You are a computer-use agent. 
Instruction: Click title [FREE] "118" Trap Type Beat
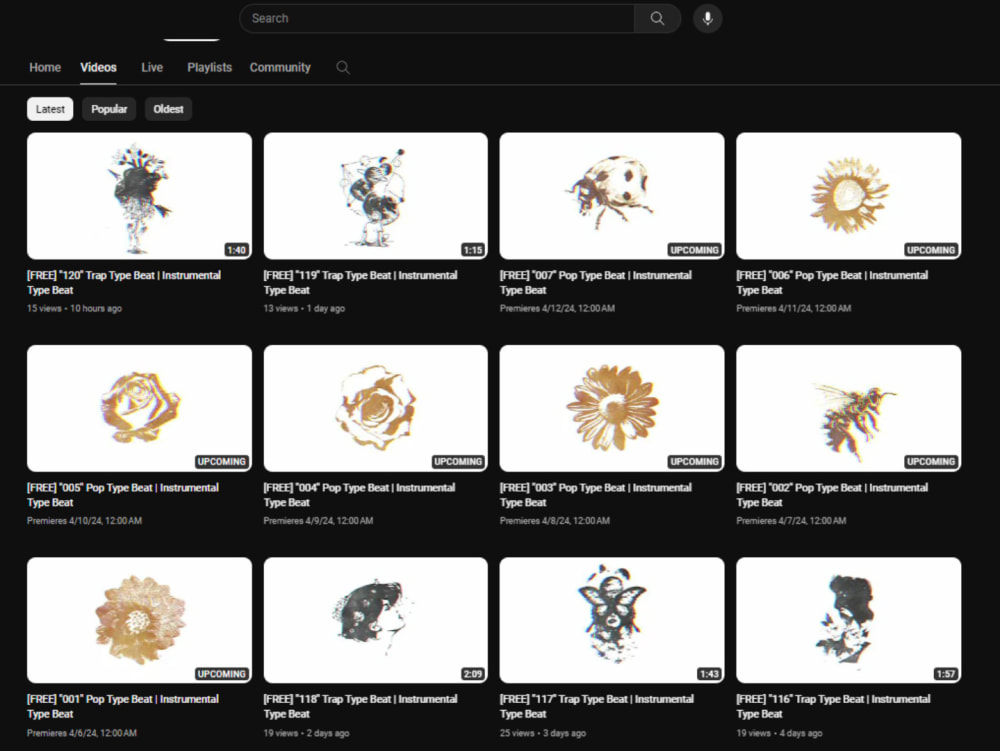360,706
